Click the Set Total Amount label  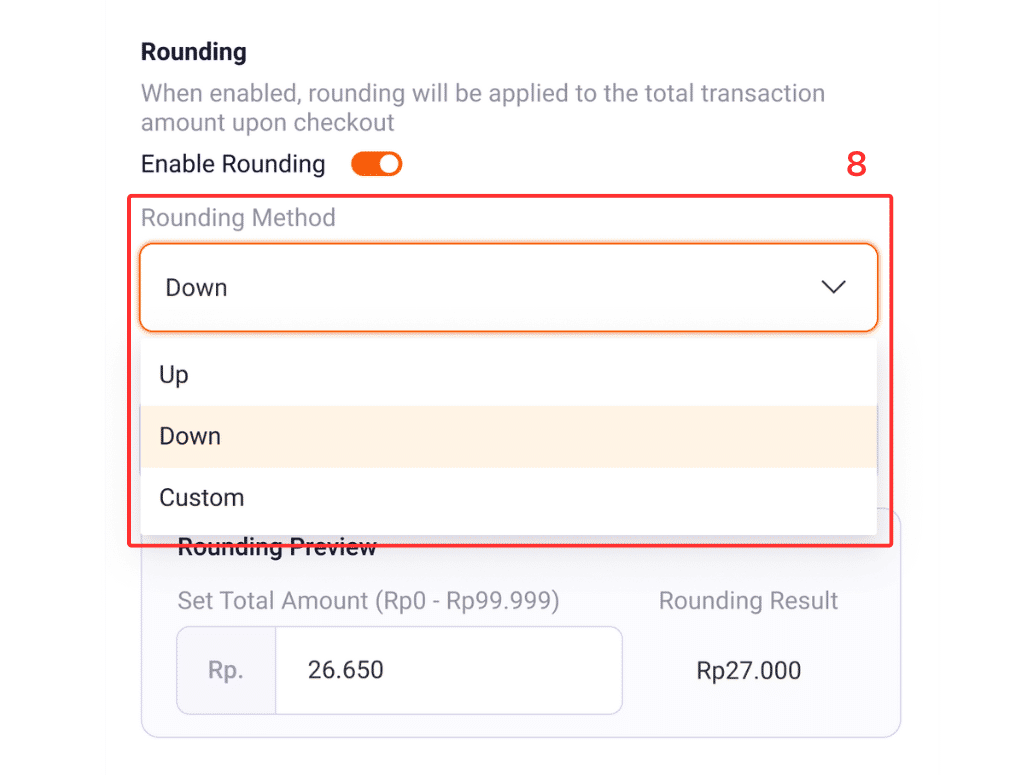[368, 601]
